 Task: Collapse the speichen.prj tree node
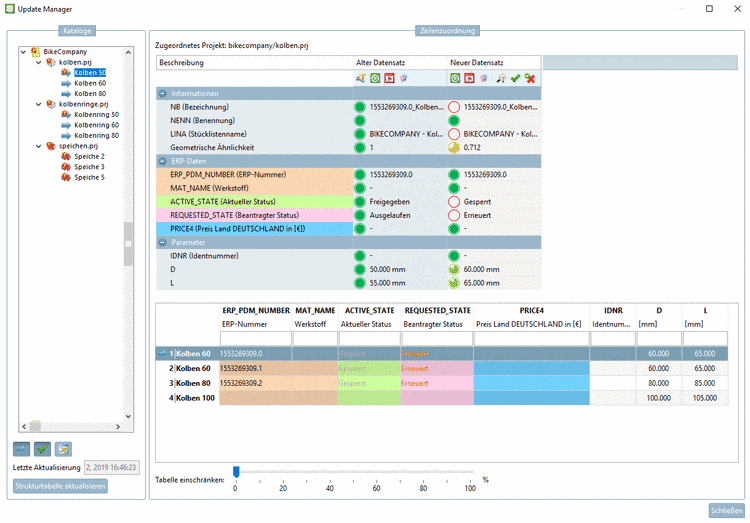(38, 146)
